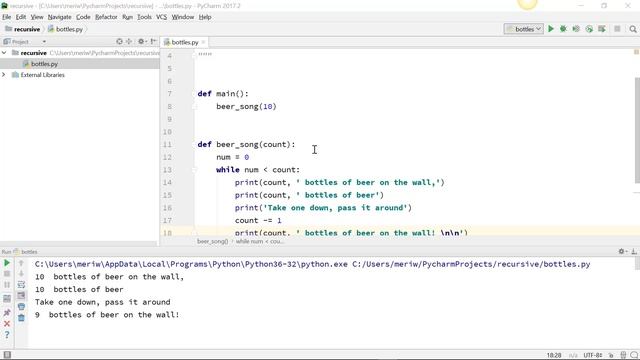Collapse the recursive project folder
The image size is (640, 360).
4,53
